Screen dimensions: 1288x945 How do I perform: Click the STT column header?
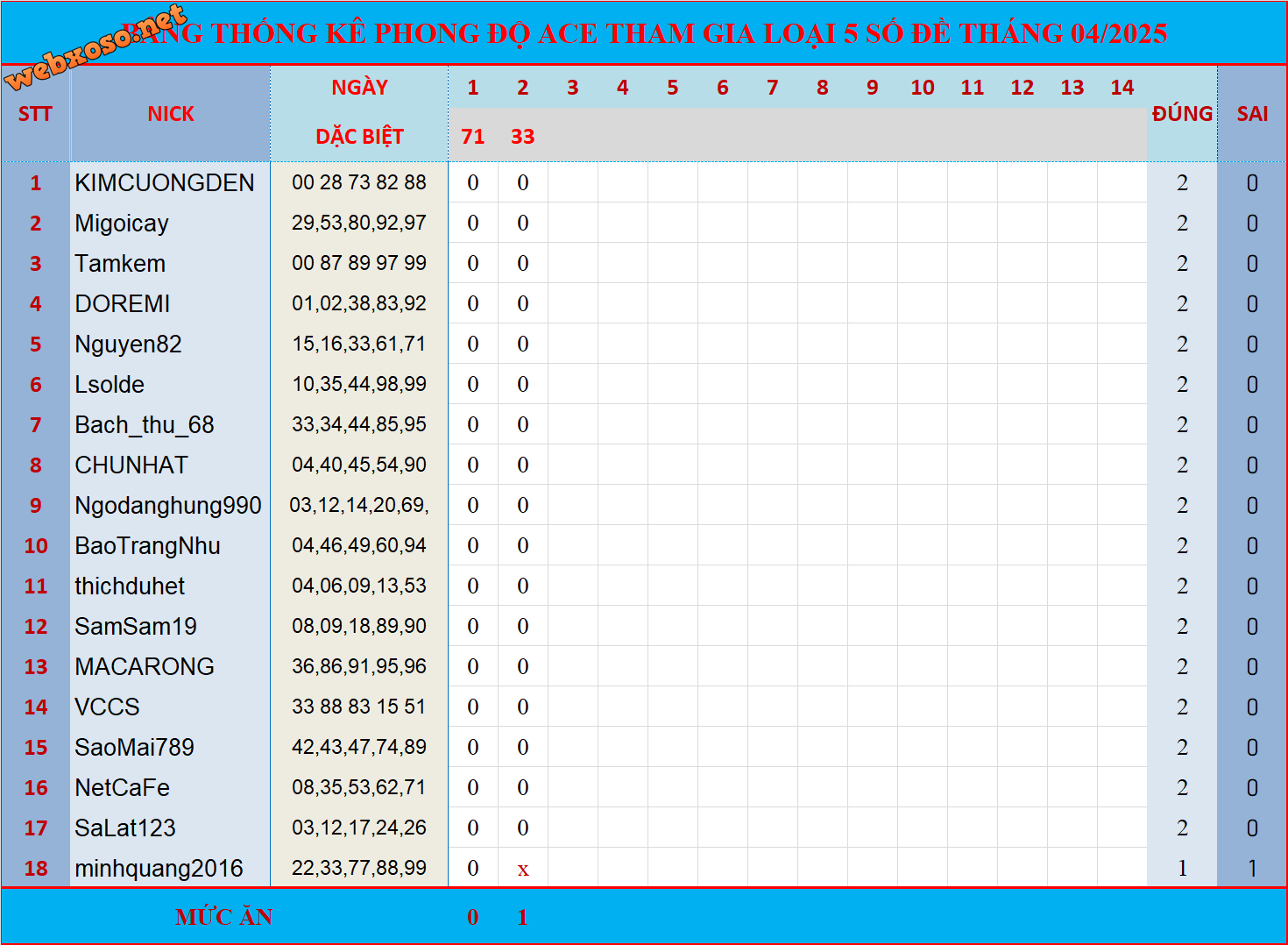click(x=35, y=114)
